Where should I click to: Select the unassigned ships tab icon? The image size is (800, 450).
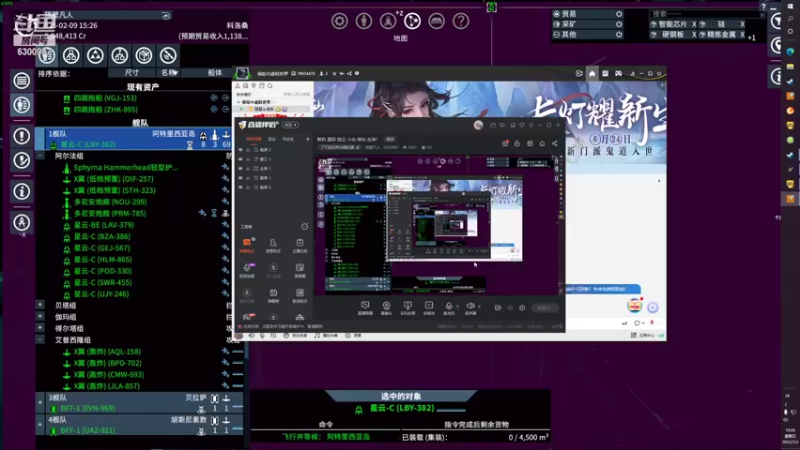click(x=119, y=55)
